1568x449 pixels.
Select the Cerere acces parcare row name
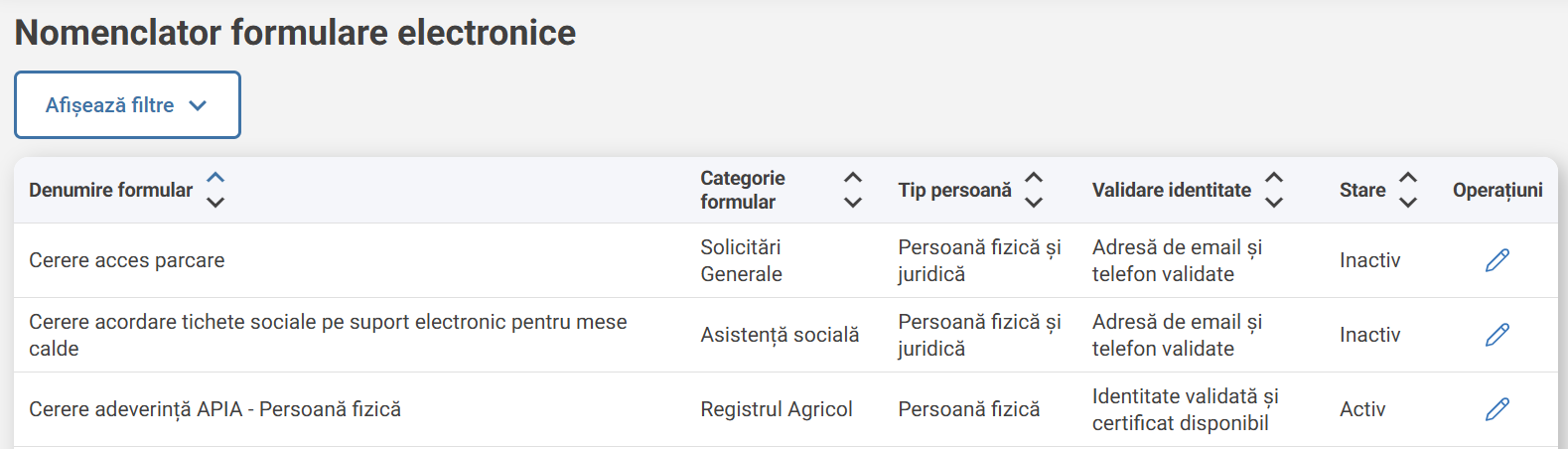[x=126, y=260]
